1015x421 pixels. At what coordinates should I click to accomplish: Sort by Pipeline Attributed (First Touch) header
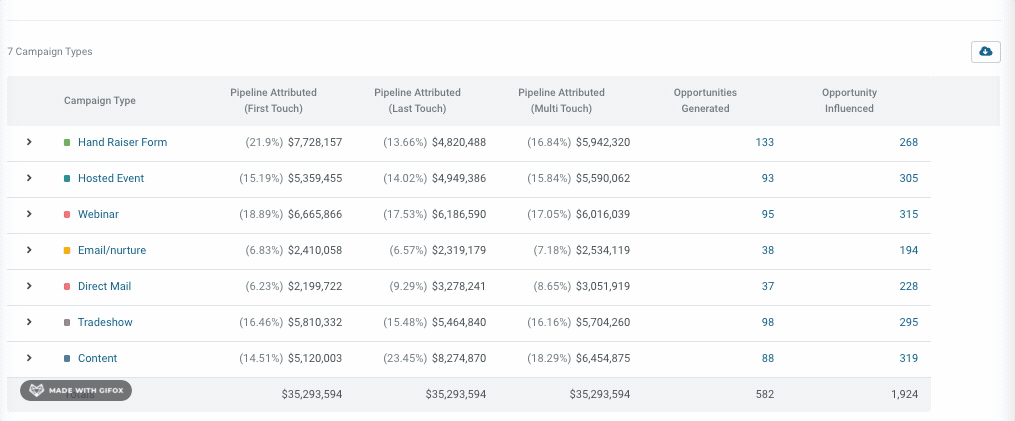coord(273,100)
